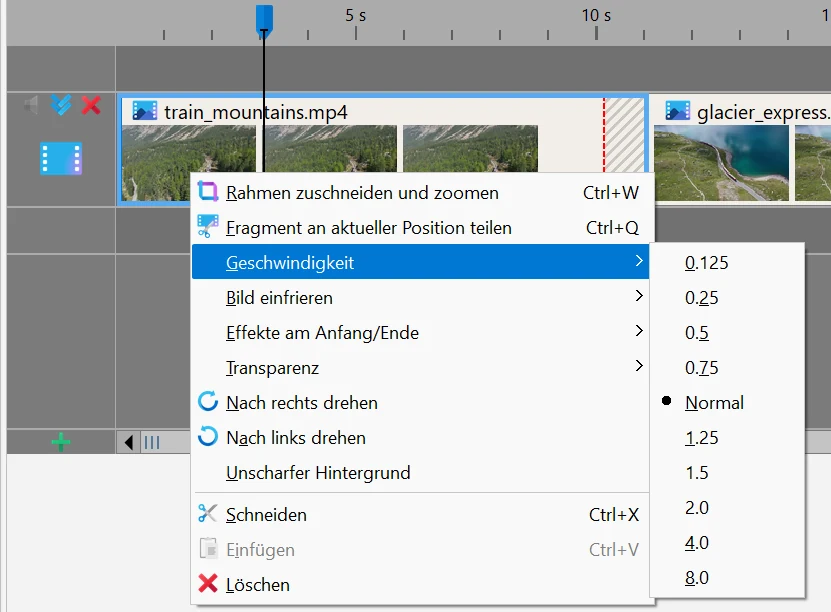Click the blue playhead marker on ruler
The width and height of the screenshot is (831, 612).
coord(264,21)
